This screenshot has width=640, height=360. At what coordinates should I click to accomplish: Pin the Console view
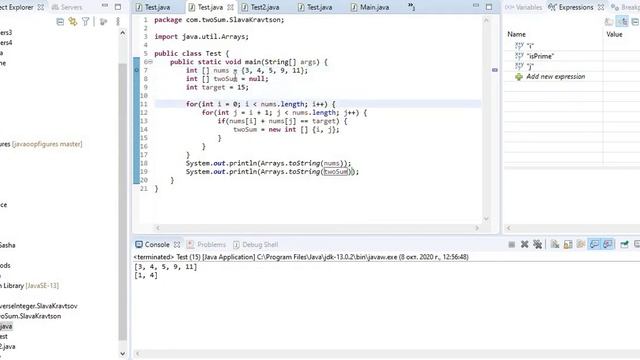(x=624, y=244)
